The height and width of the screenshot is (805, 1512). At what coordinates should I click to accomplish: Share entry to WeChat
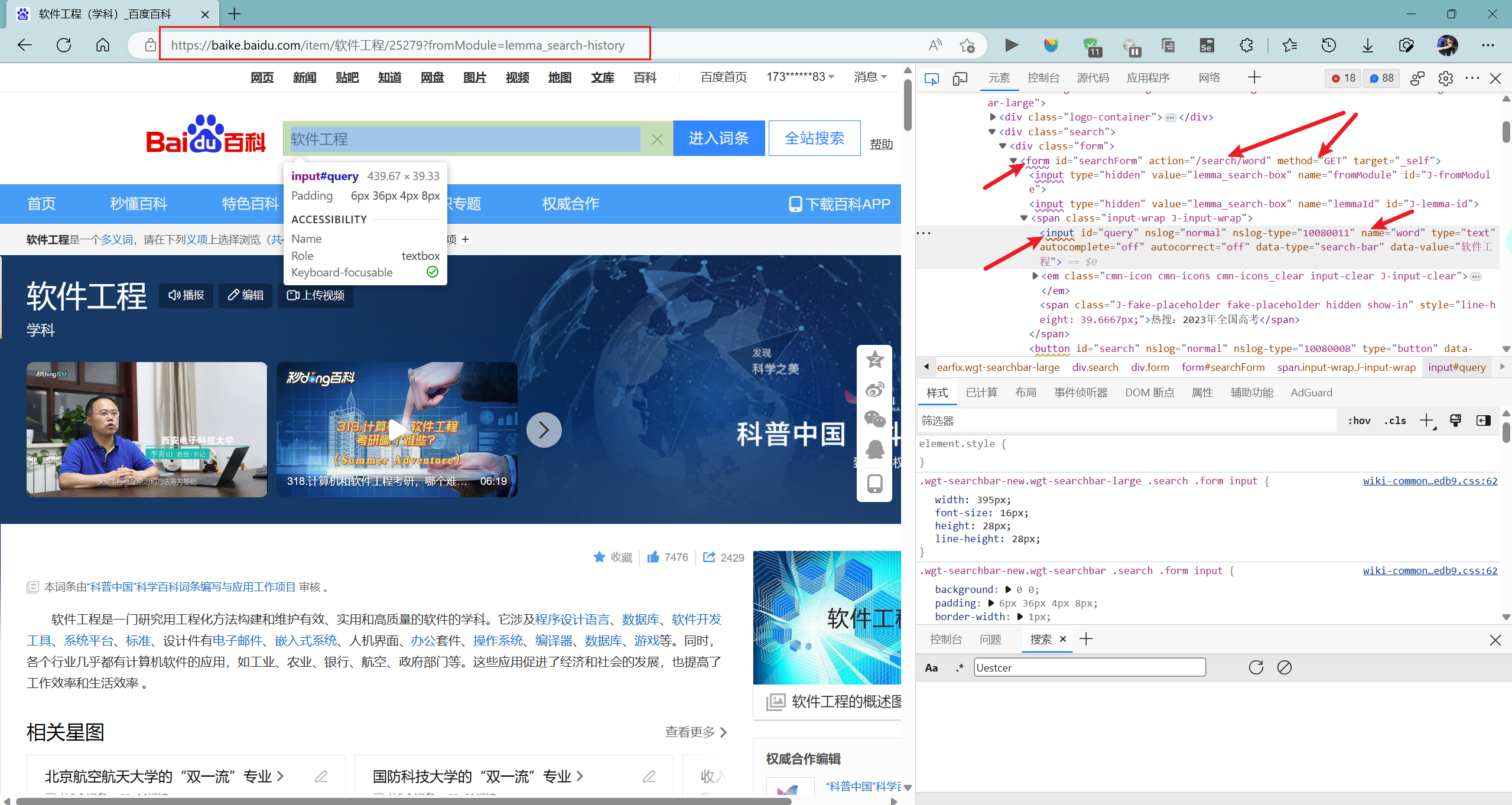coord(874,419)
